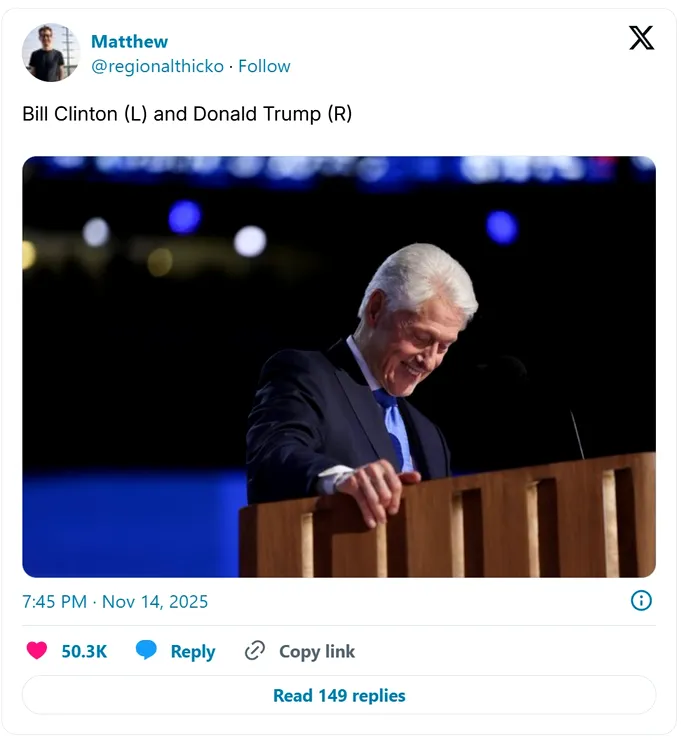Click the X logo icon
Image resolution: width=700 pixels, height=755 pixels.
(x=641, y=38)
